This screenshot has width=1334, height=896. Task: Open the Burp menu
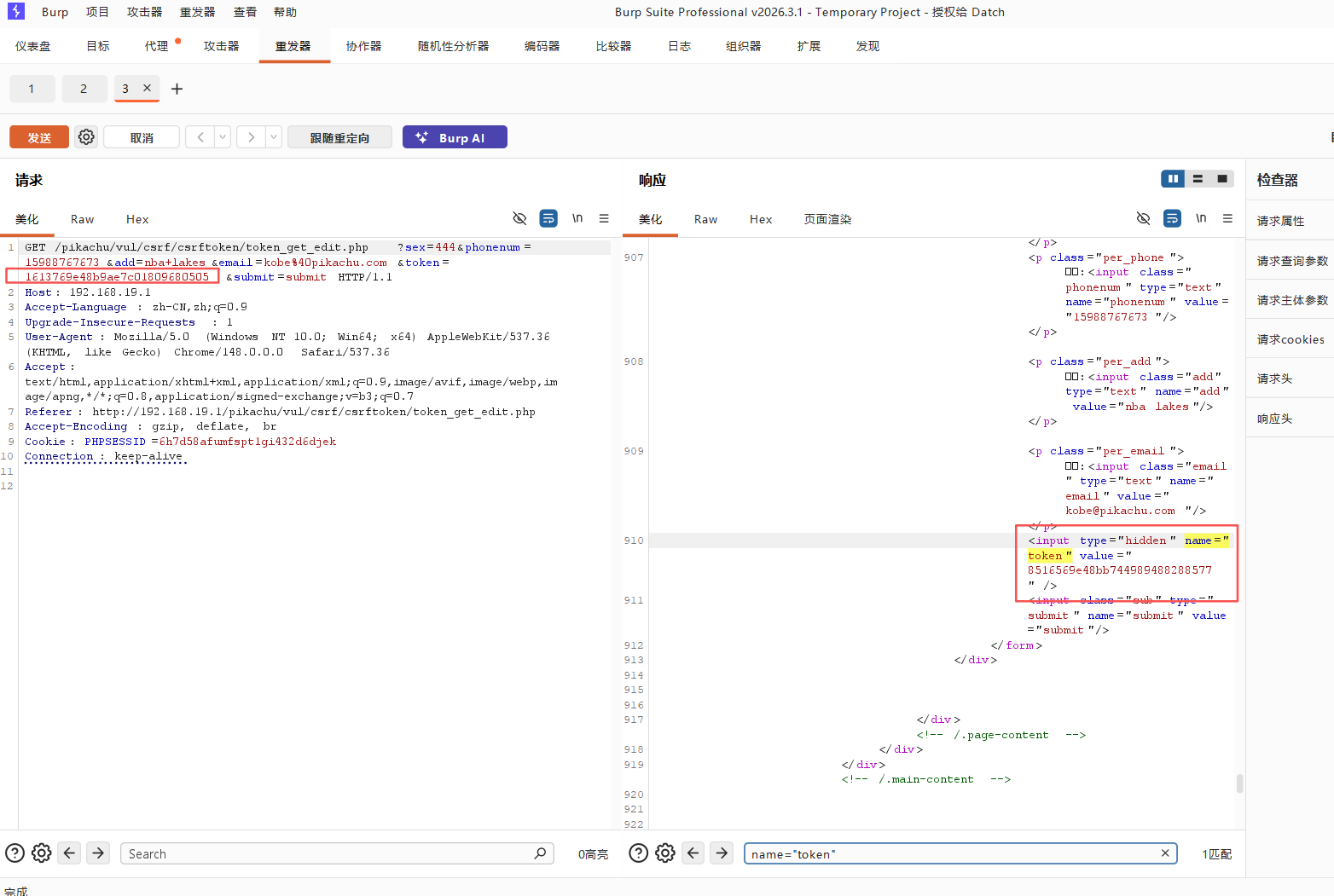55,12
